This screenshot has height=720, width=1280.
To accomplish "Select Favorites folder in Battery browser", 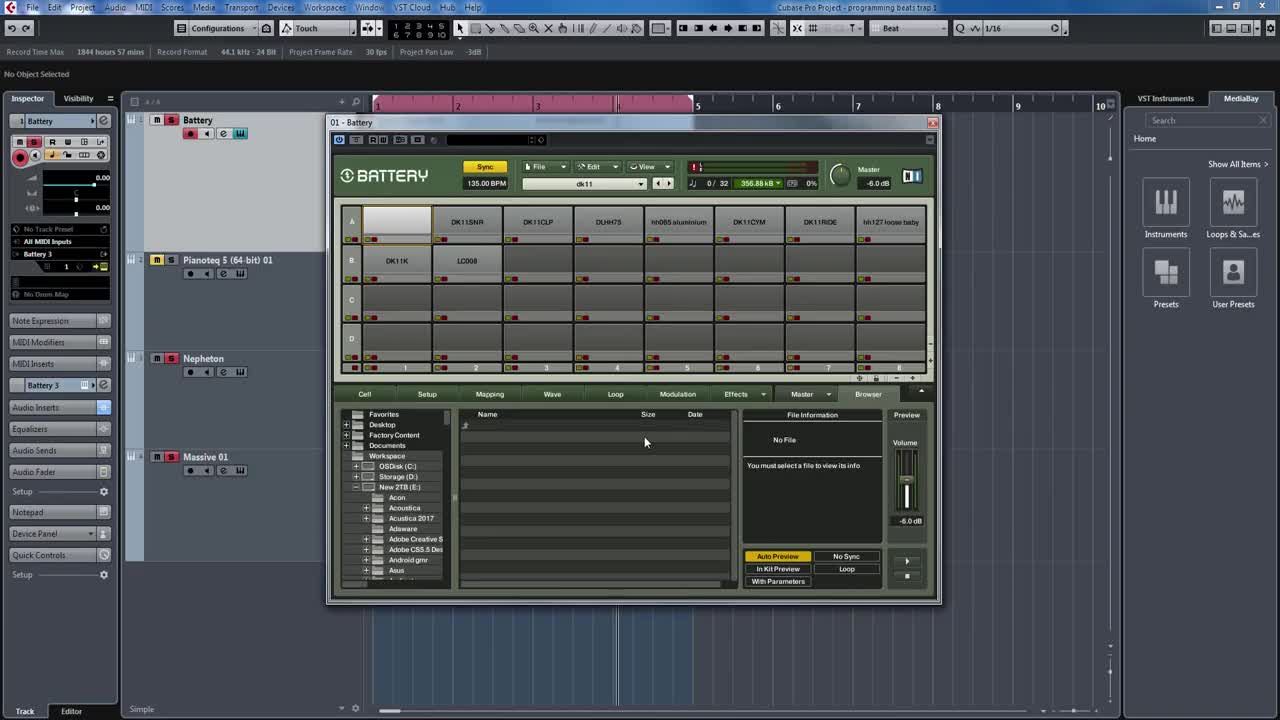I will click(x=383, y=414).
